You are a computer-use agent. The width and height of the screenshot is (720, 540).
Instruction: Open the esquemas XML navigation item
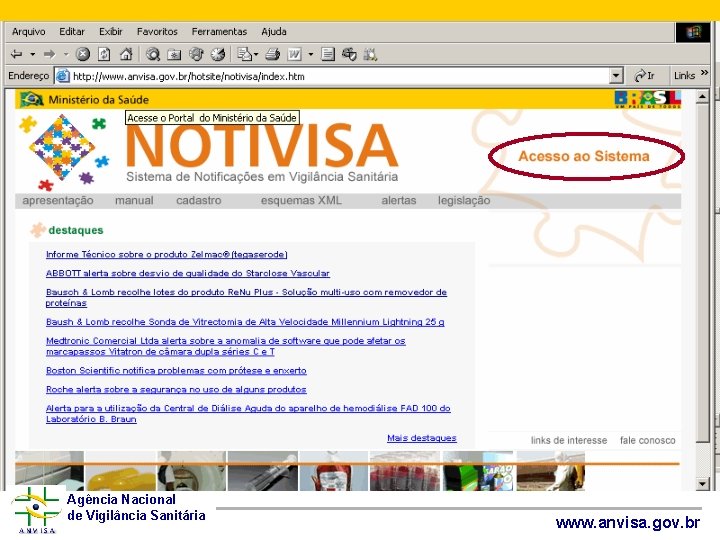coord(301,200)
